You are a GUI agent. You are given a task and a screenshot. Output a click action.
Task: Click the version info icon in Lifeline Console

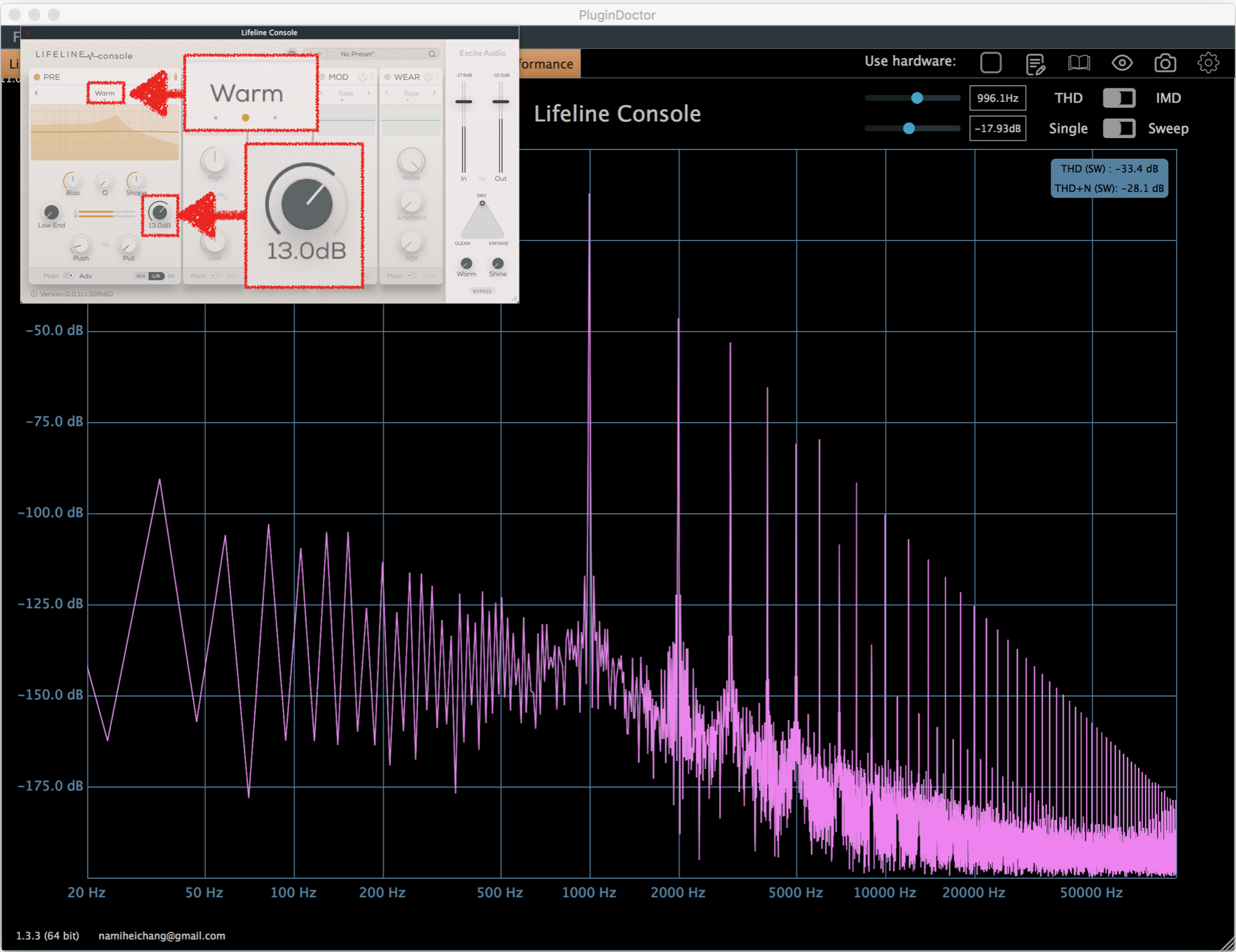[34, 294]
